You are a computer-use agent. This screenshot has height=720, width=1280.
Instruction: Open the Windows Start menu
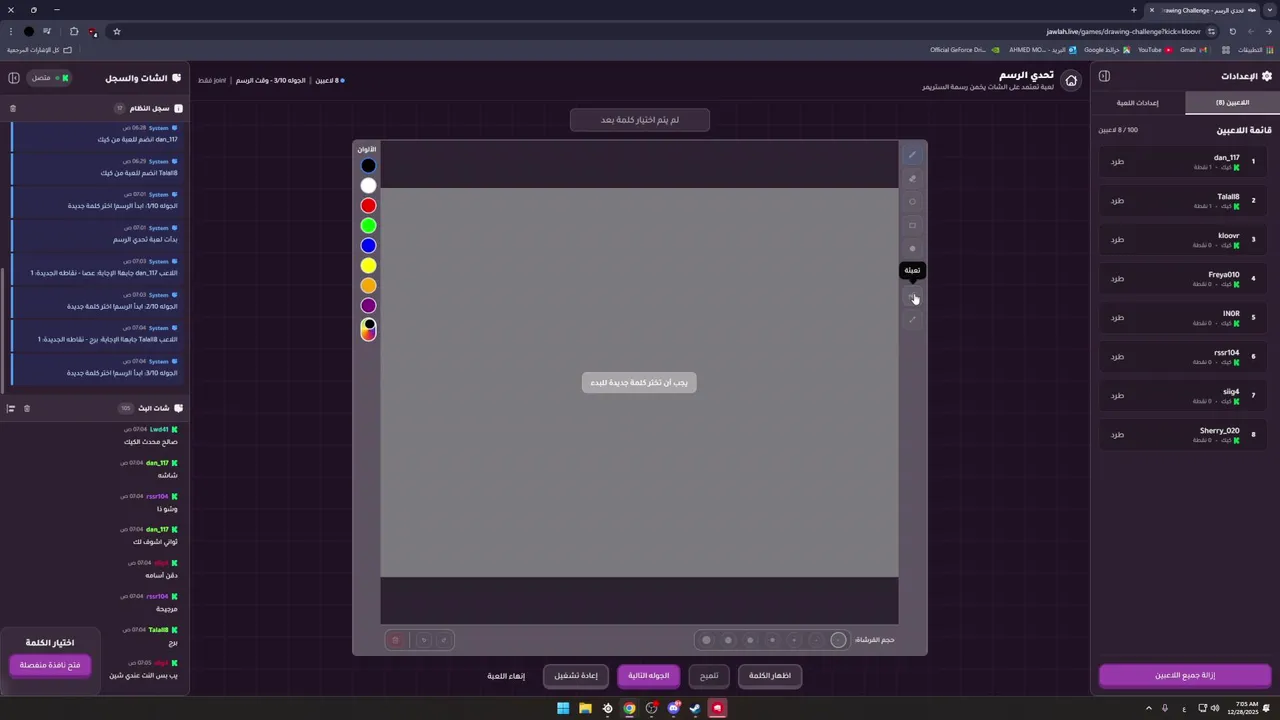click(563, 708)
